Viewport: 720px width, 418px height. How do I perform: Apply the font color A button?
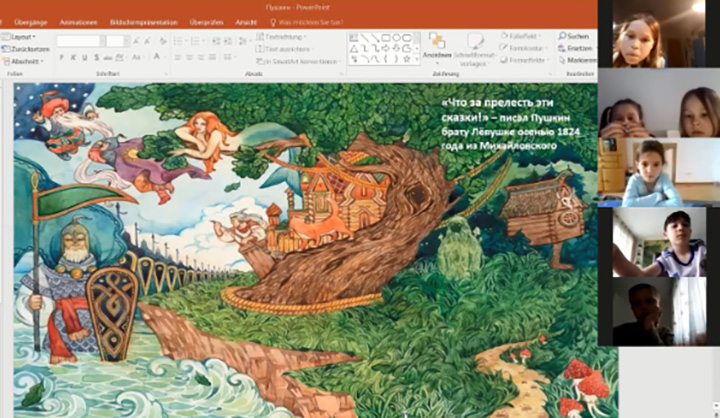pyautogui.click(x=157, y=57)
